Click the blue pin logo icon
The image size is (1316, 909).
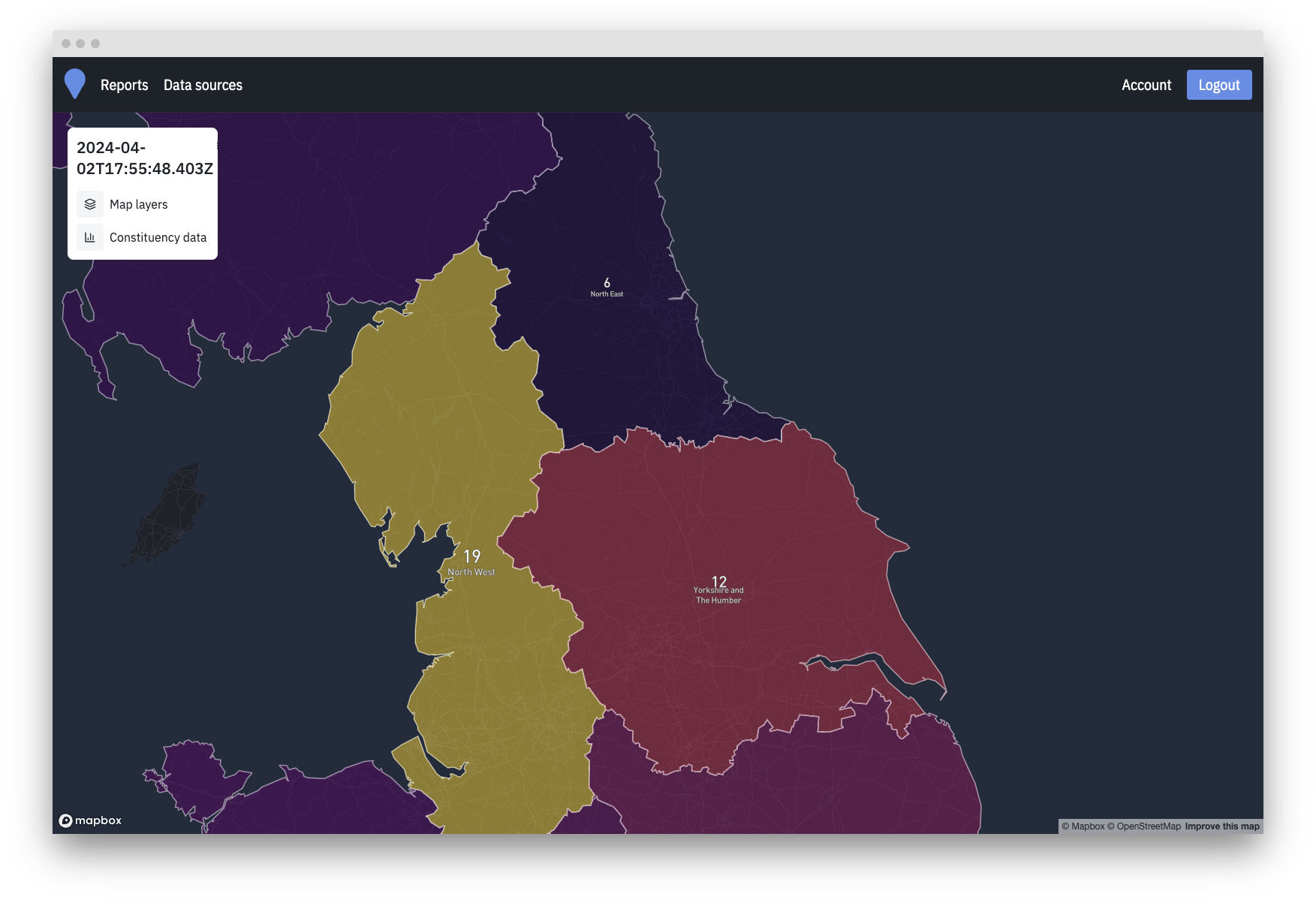(x=75, y=84)
